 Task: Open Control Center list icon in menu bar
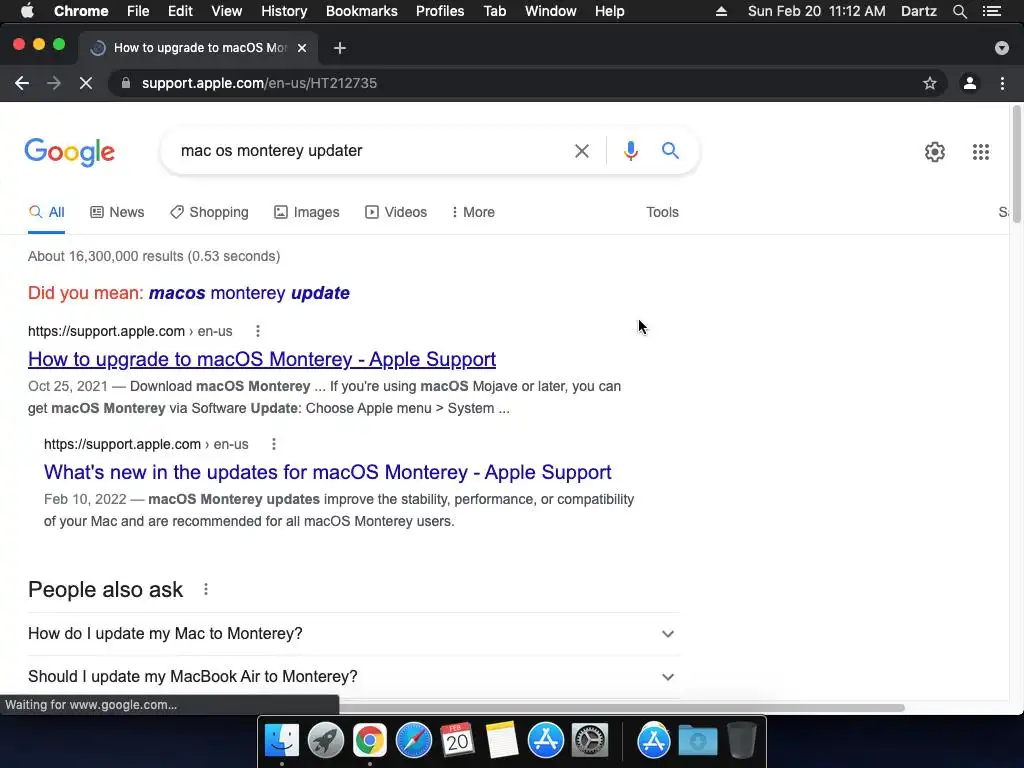coord(992,11)
